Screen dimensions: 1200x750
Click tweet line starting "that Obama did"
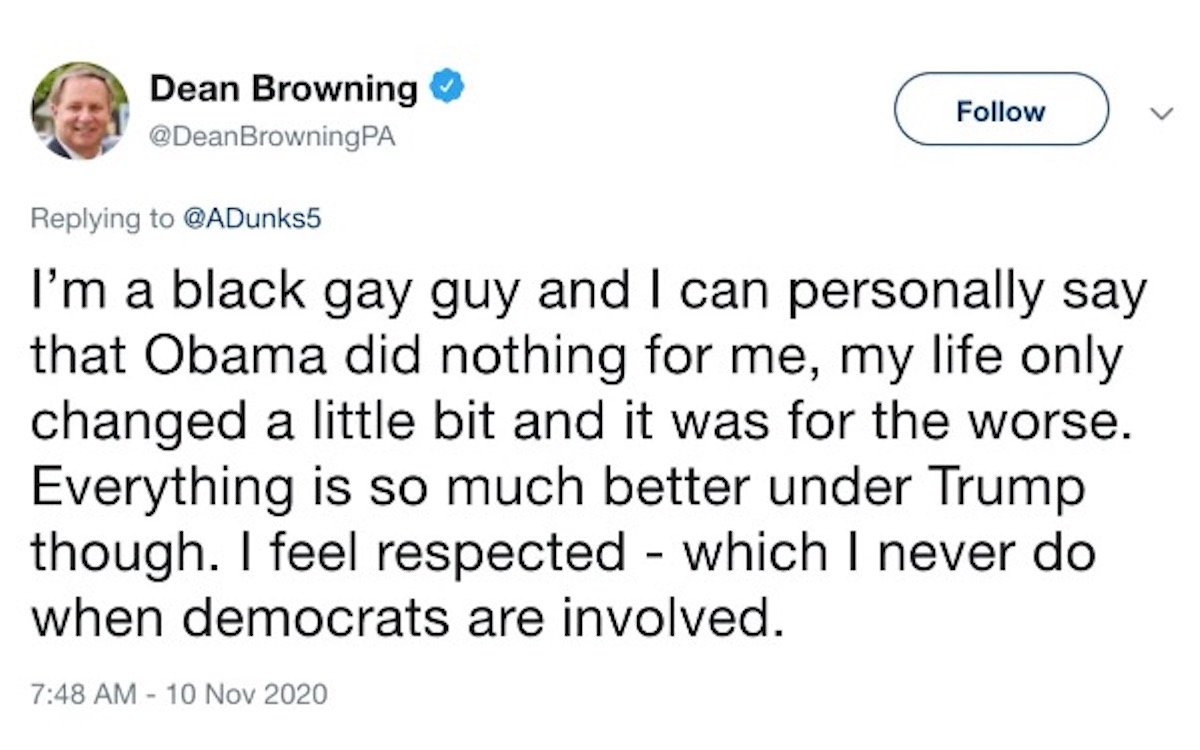(576, 359)
